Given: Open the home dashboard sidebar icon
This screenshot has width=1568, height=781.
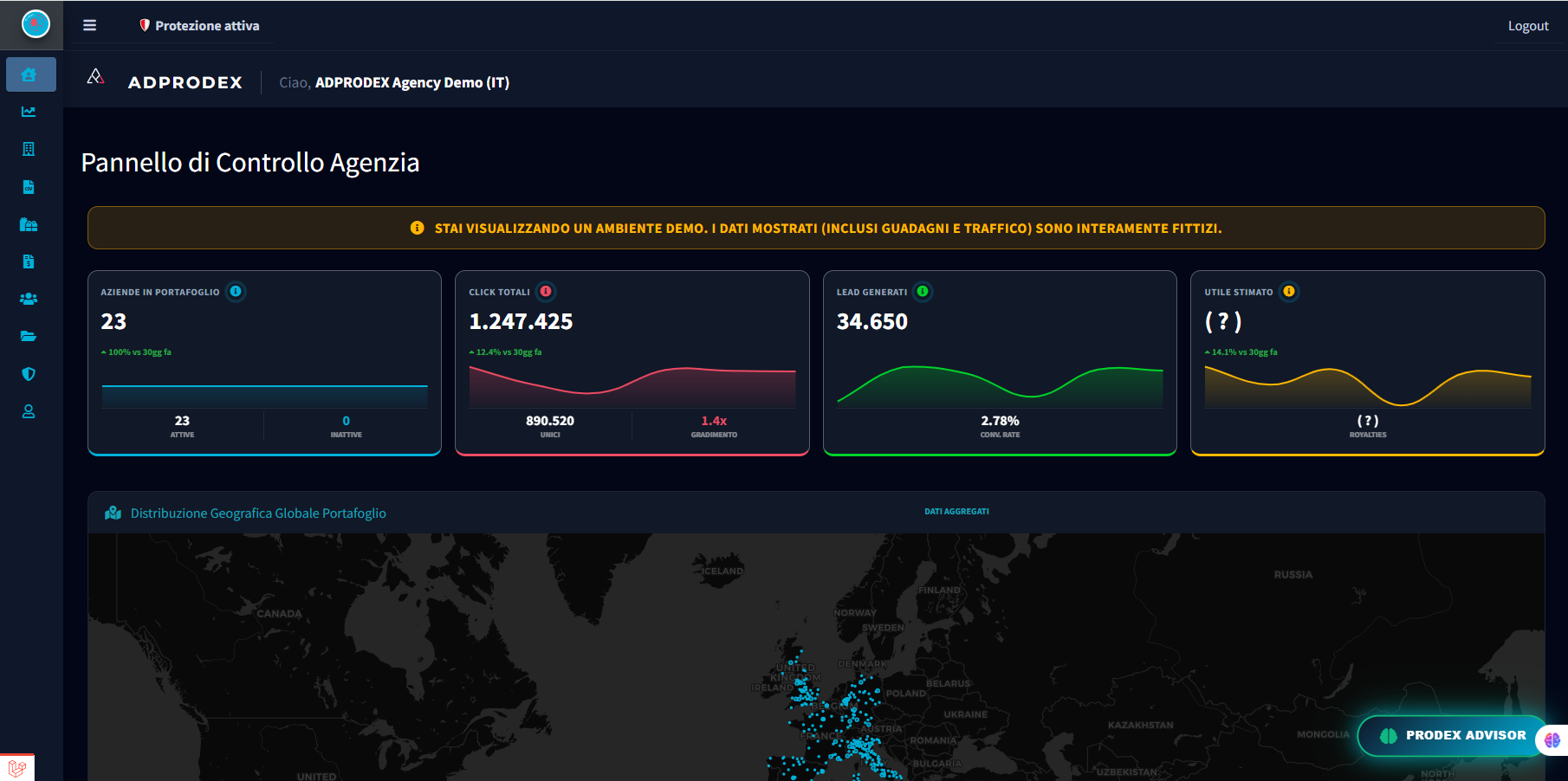Looking at the screenshot, I should [x=29, y=74].
